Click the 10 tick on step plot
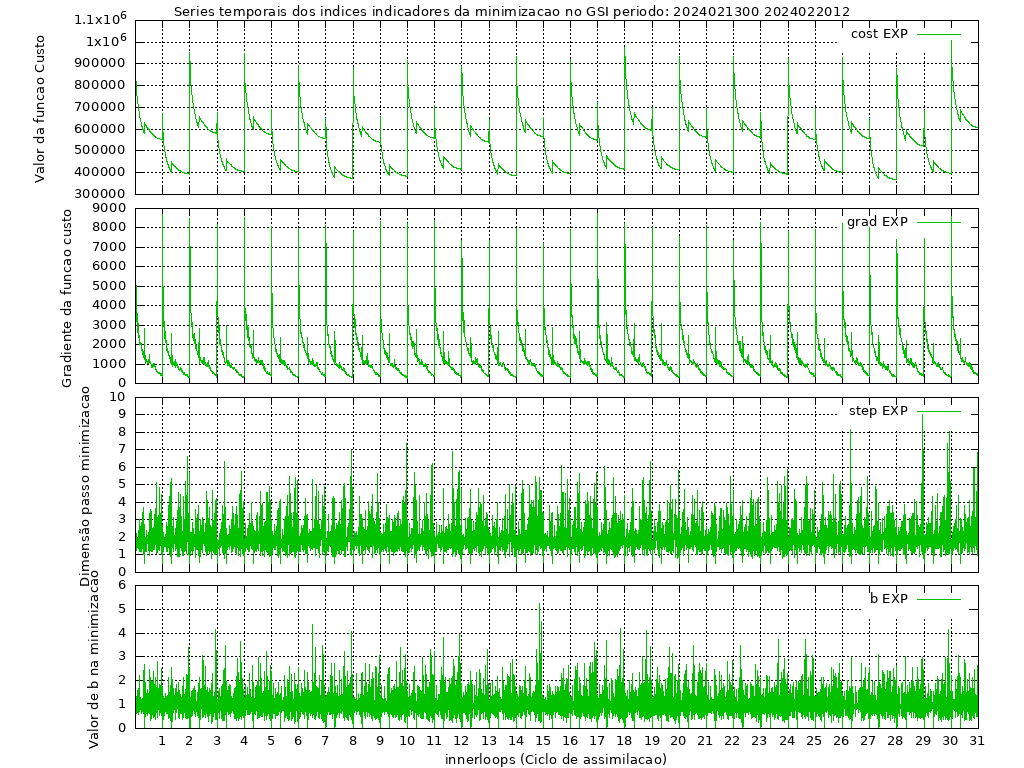 (119, 397)
